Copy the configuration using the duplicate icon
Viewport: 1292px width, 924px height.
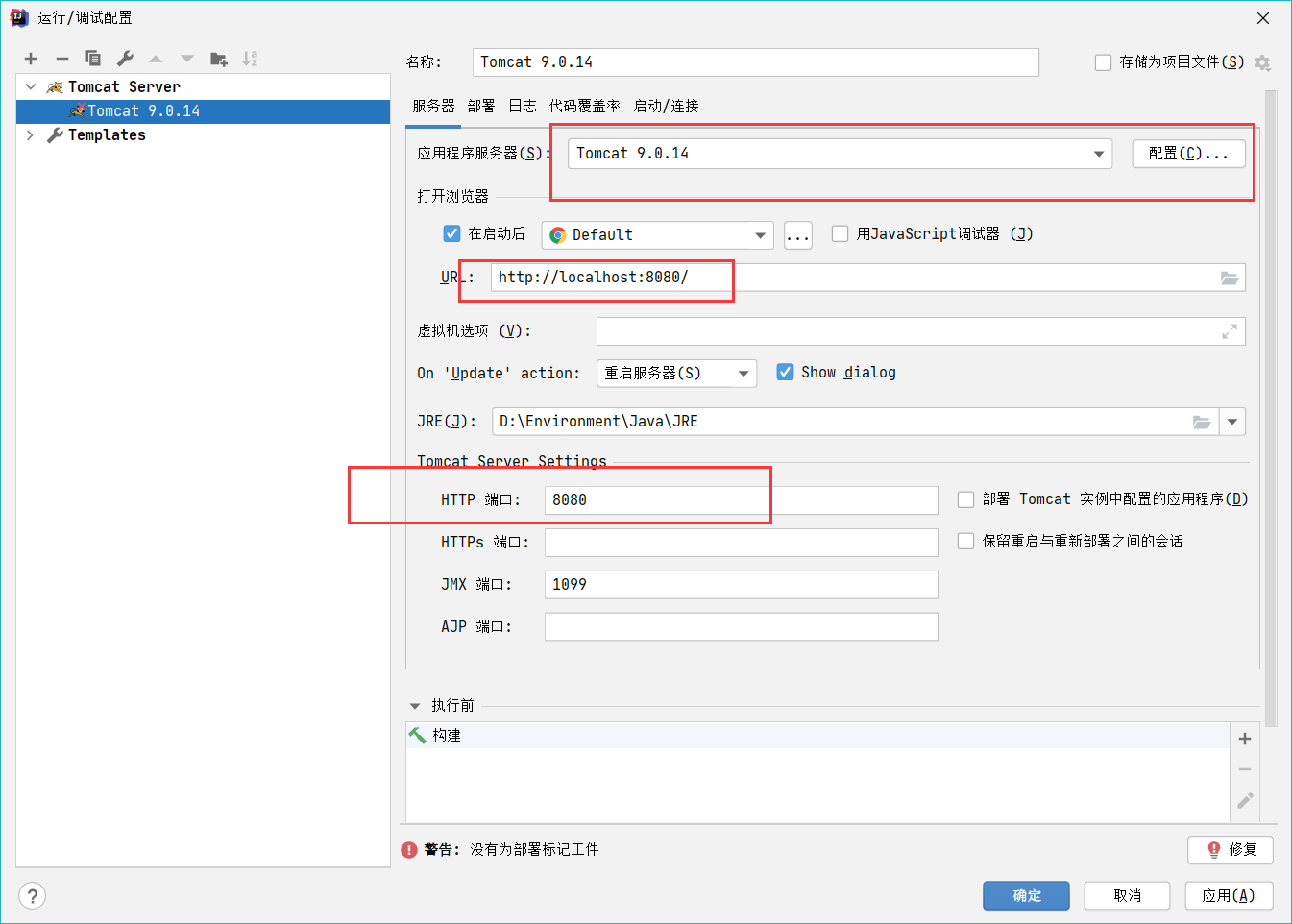click(x=93, y=59)
